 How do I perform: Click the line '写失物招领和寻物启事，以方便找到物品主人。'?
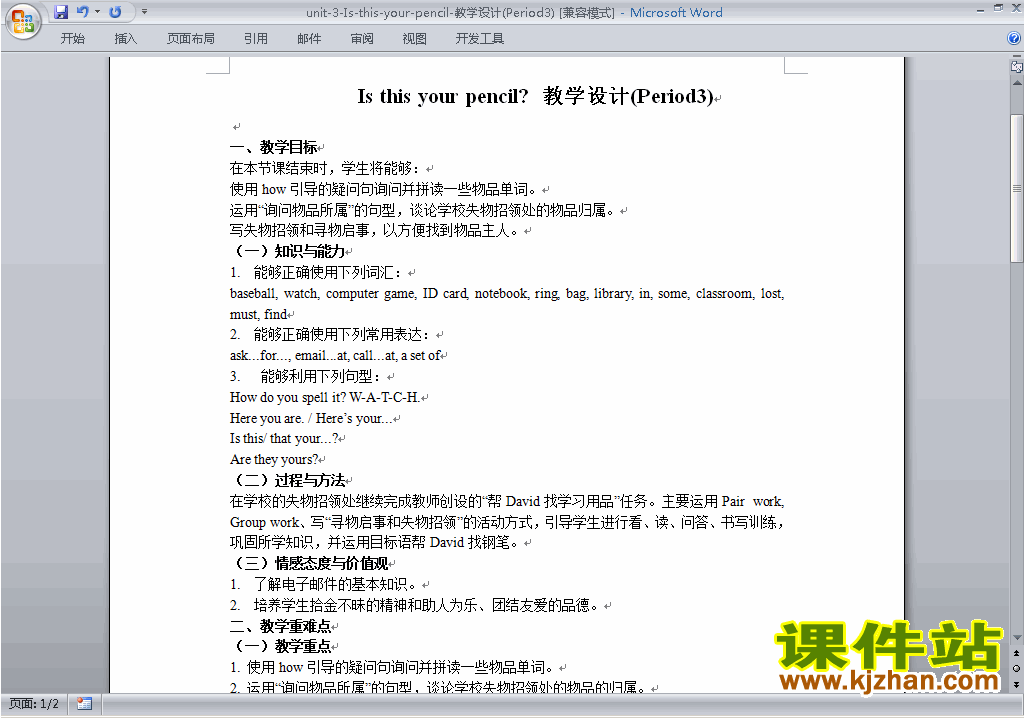pos(374,231)
